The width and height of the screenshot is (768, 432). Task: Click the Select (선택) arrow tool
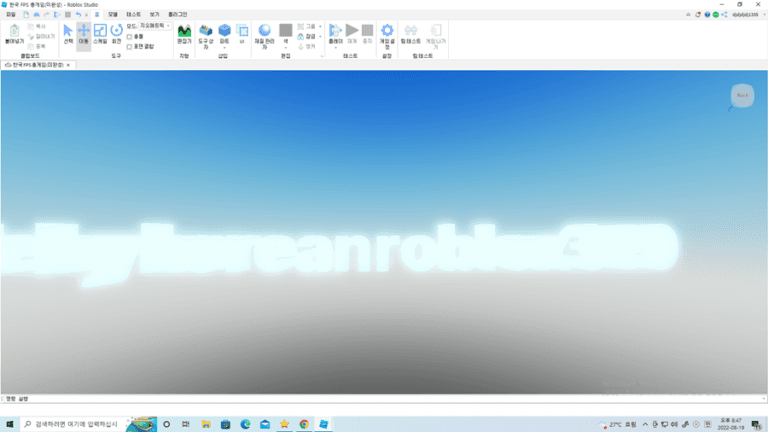pyautogui.click(x=68, y=35)
